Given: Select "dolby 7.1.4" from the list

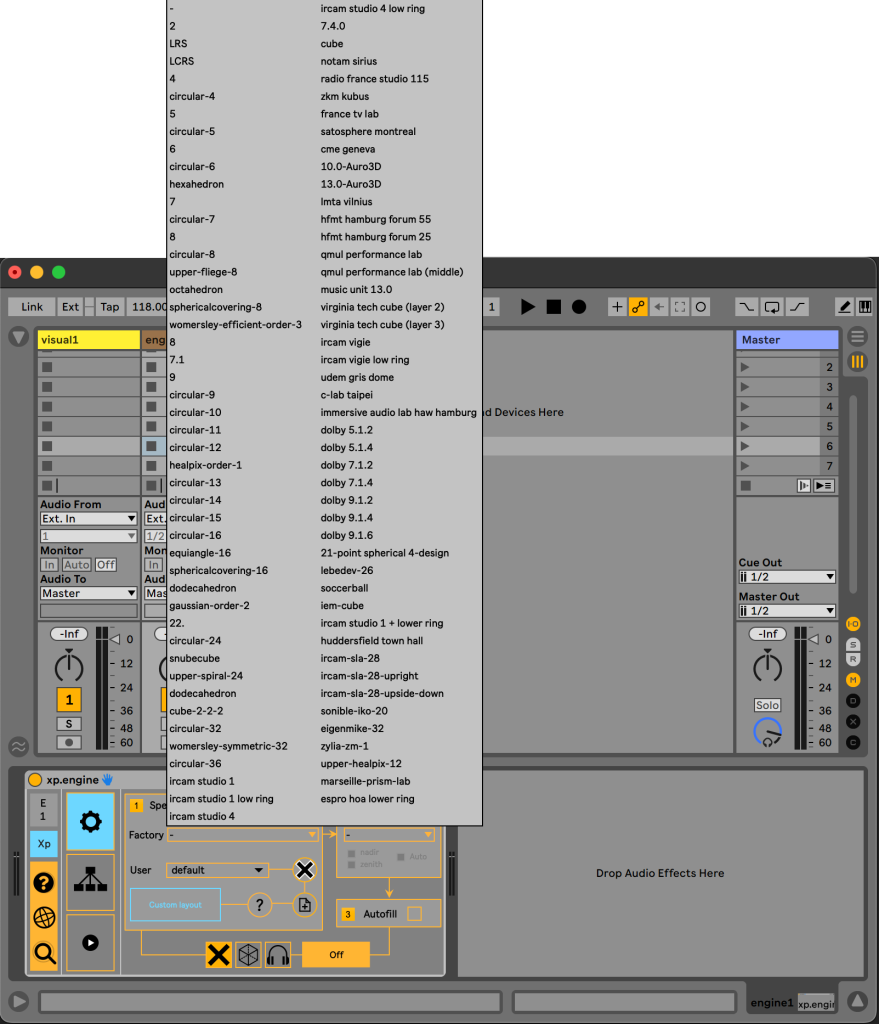Looking at the screenshot, I should (346, 483).
